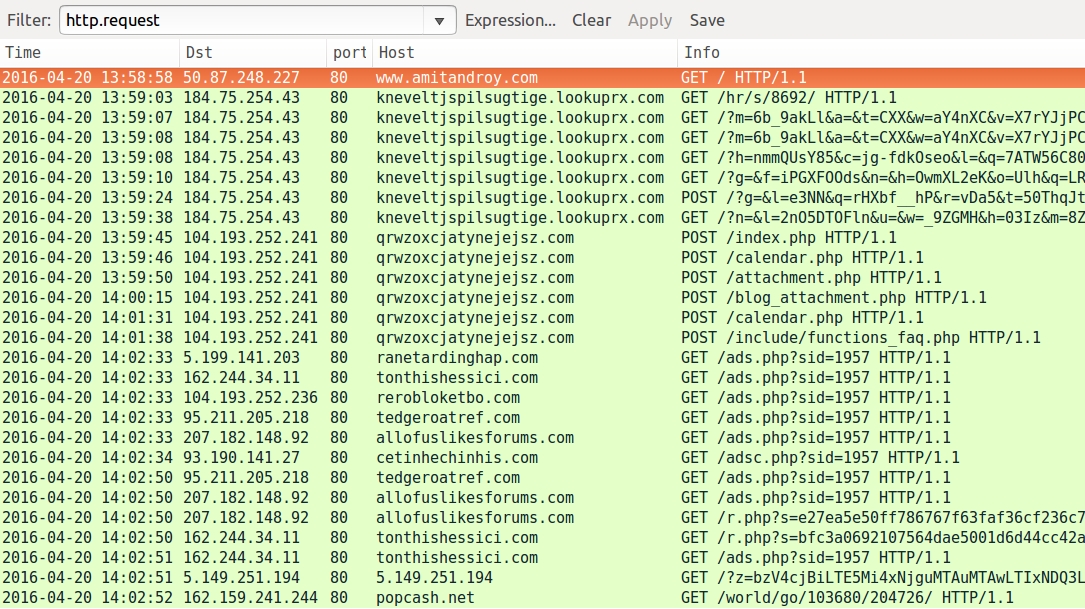Image resolution: width=1085 pixels, height=609 pixels.
Task: Sort by the Host column header
Action: click(x=524, y=52)
